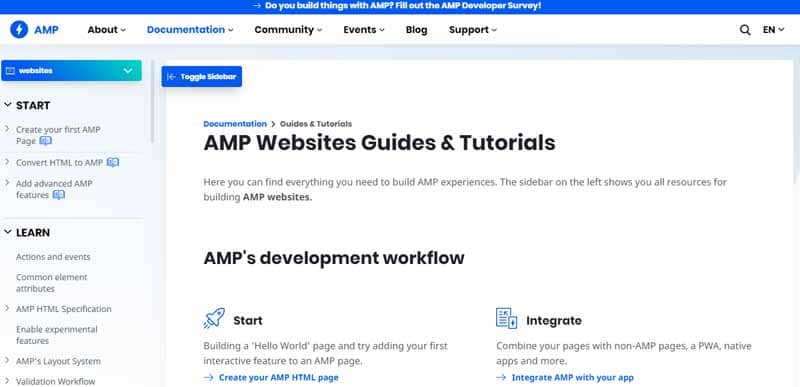The height and width of the screenshot is (387, 800).
Task: Click the Guides & Tutorials breadcrumb text
Action: [316, 124]
